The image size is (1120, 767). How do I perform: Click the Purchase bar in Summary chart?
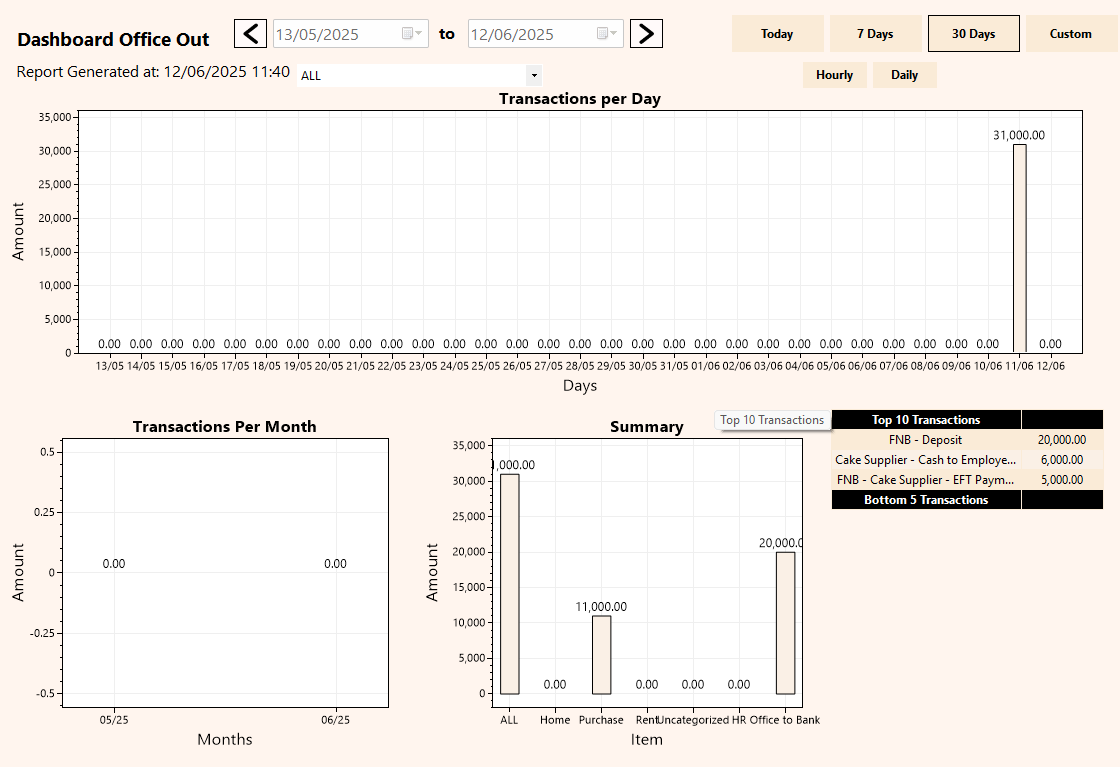(601, 655)
